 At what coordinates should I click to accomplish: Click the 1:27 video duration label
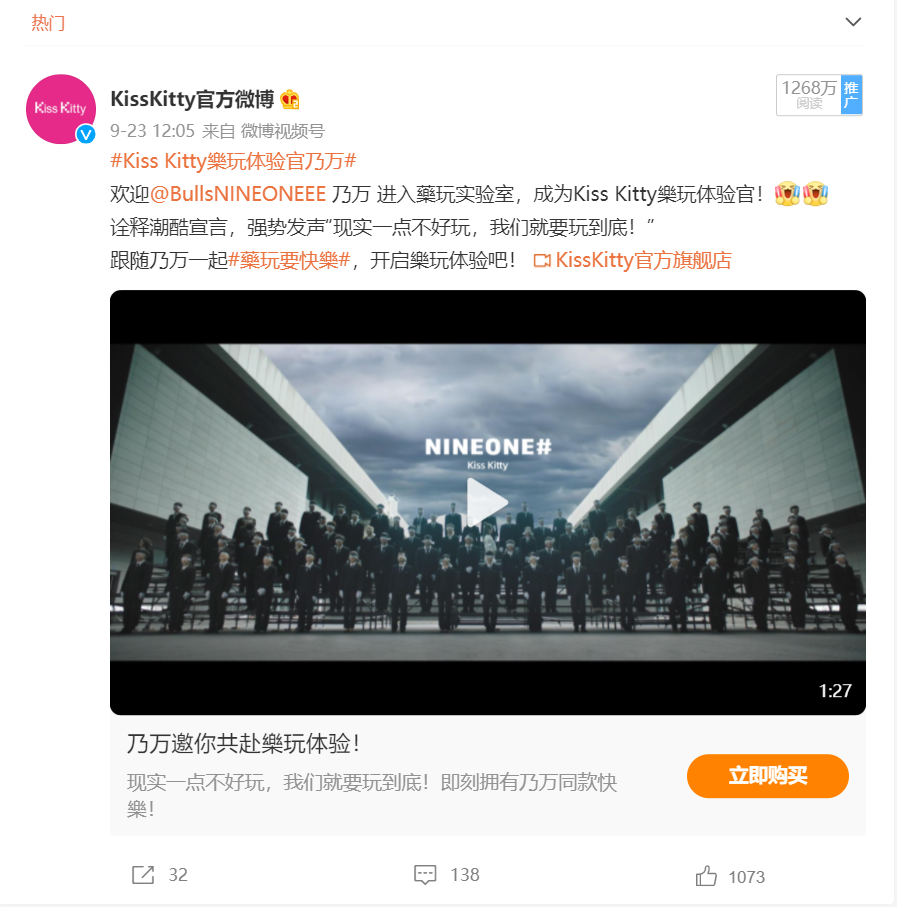(x=835, y=691)
